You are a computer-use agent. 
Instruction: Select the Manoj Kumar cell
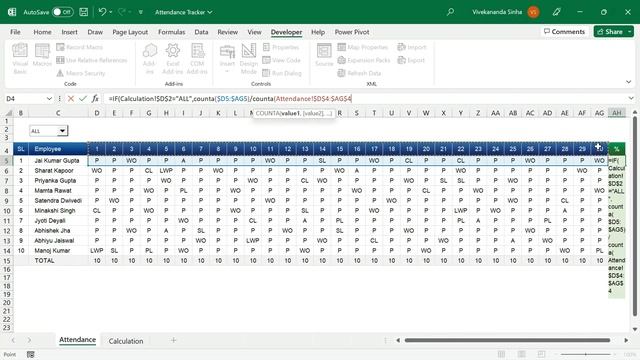point(58,250)
